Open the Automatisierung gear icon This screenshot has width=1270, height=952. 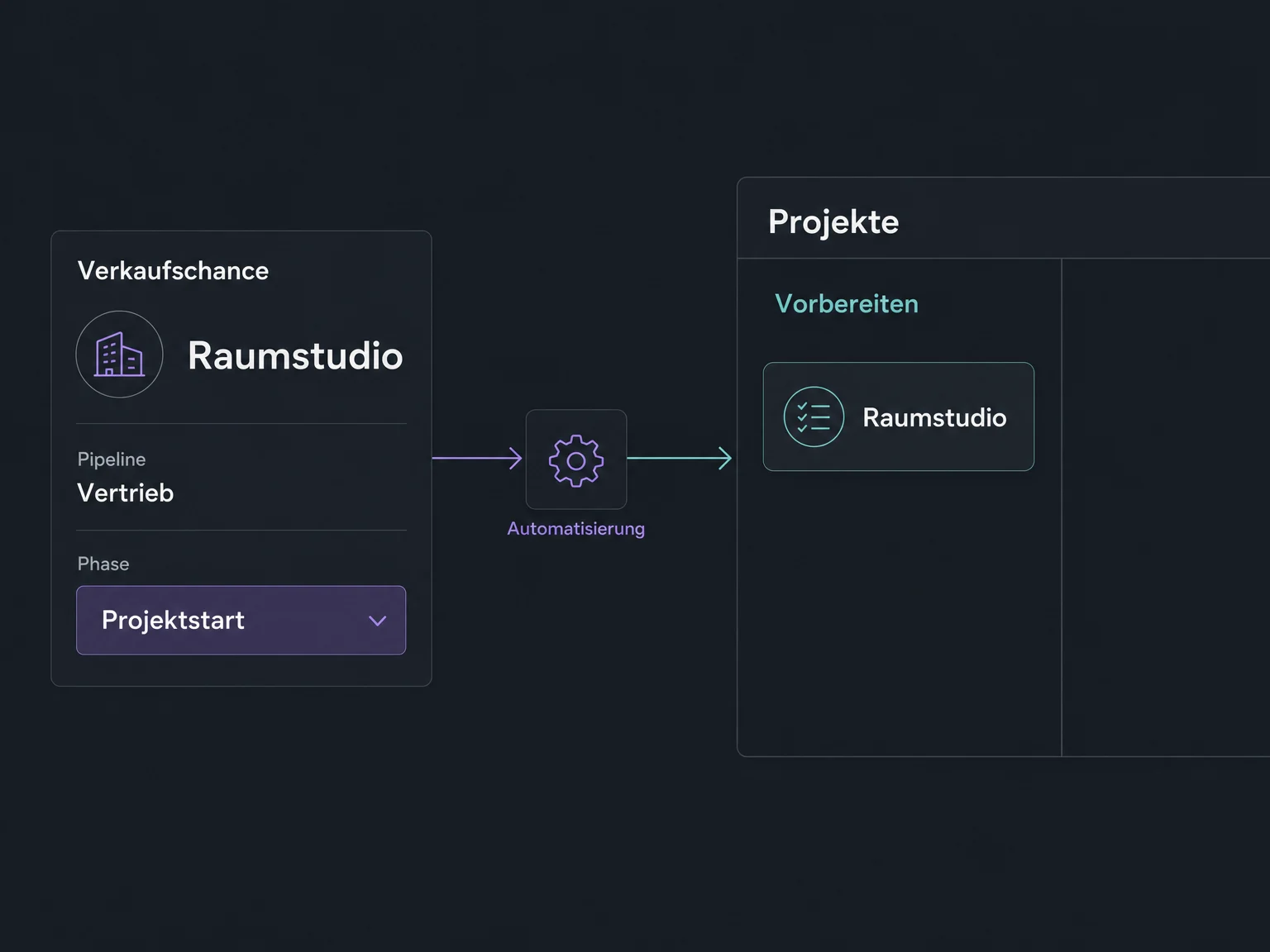[x=576, y=459]
